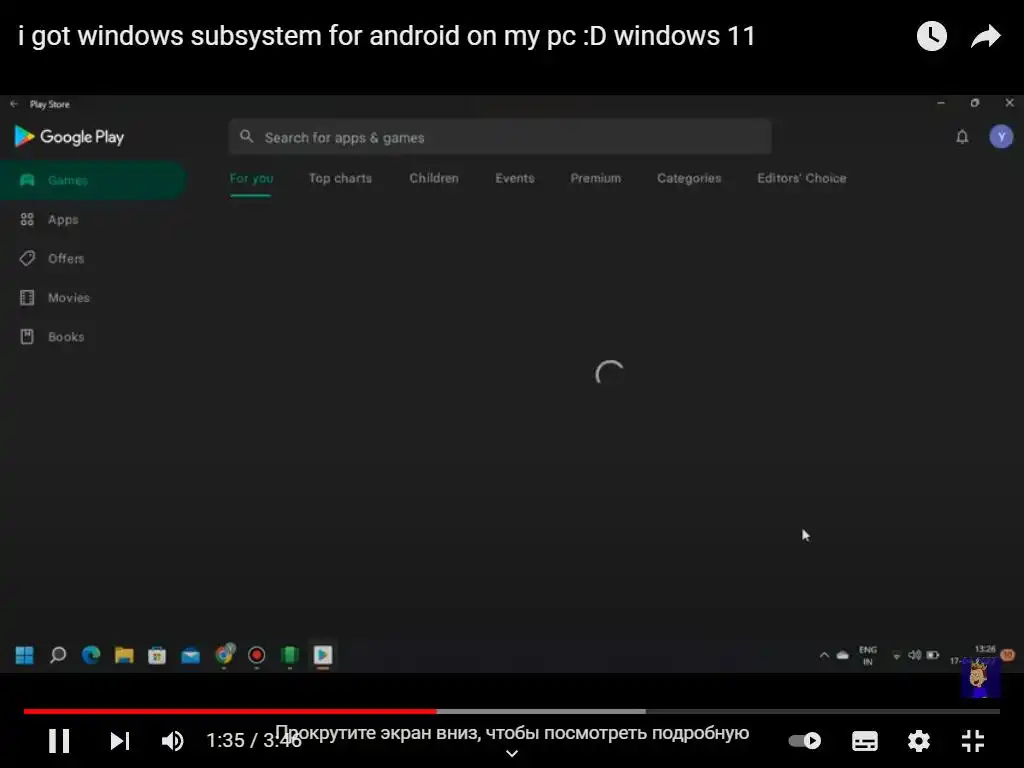
Task: Switch to the For you tab
Action: click(251, 178)
